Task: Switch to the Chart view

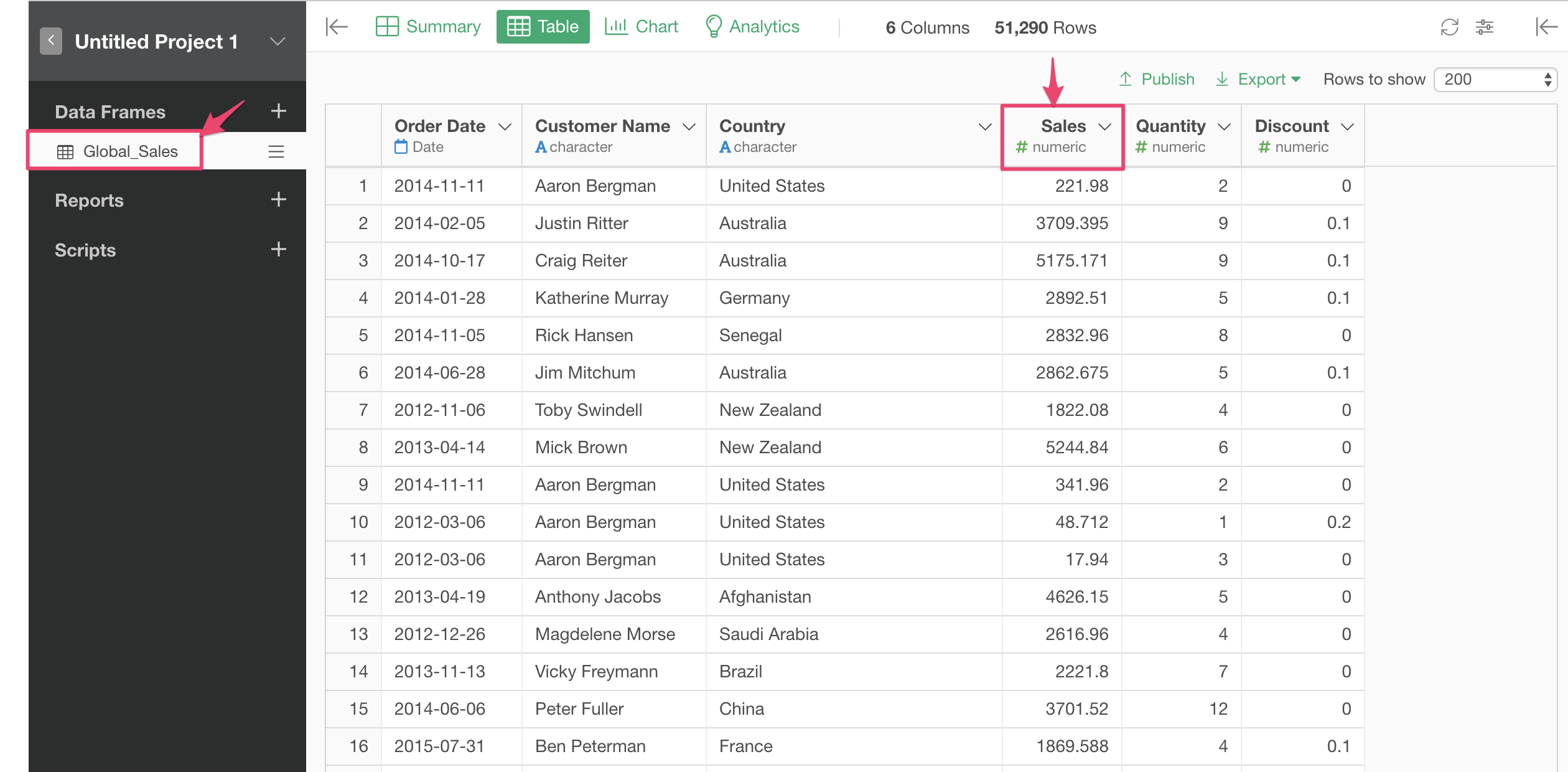Action: click(641, 26)
